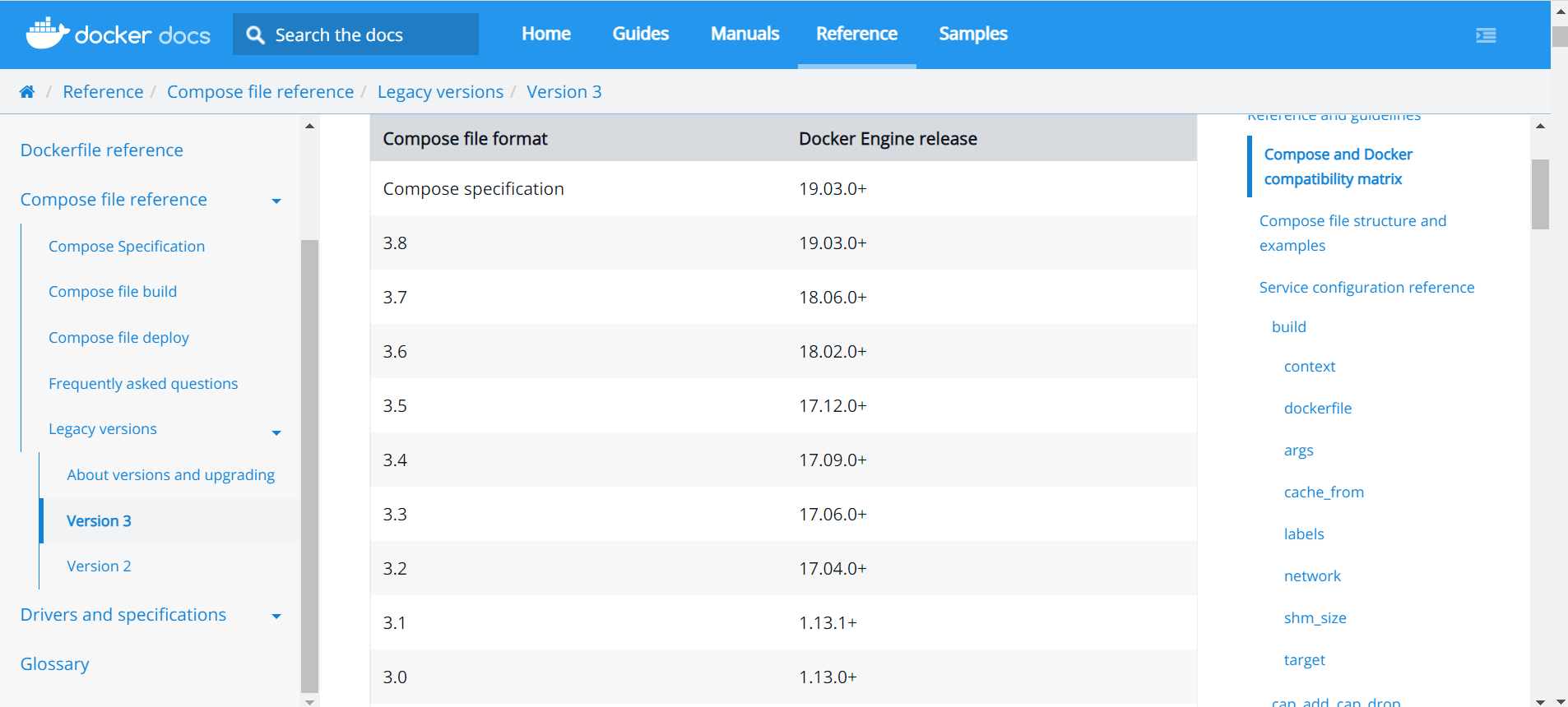
Task: Open Drivers and specifications section
Action: pyautogui.click(x=123, y=614)
